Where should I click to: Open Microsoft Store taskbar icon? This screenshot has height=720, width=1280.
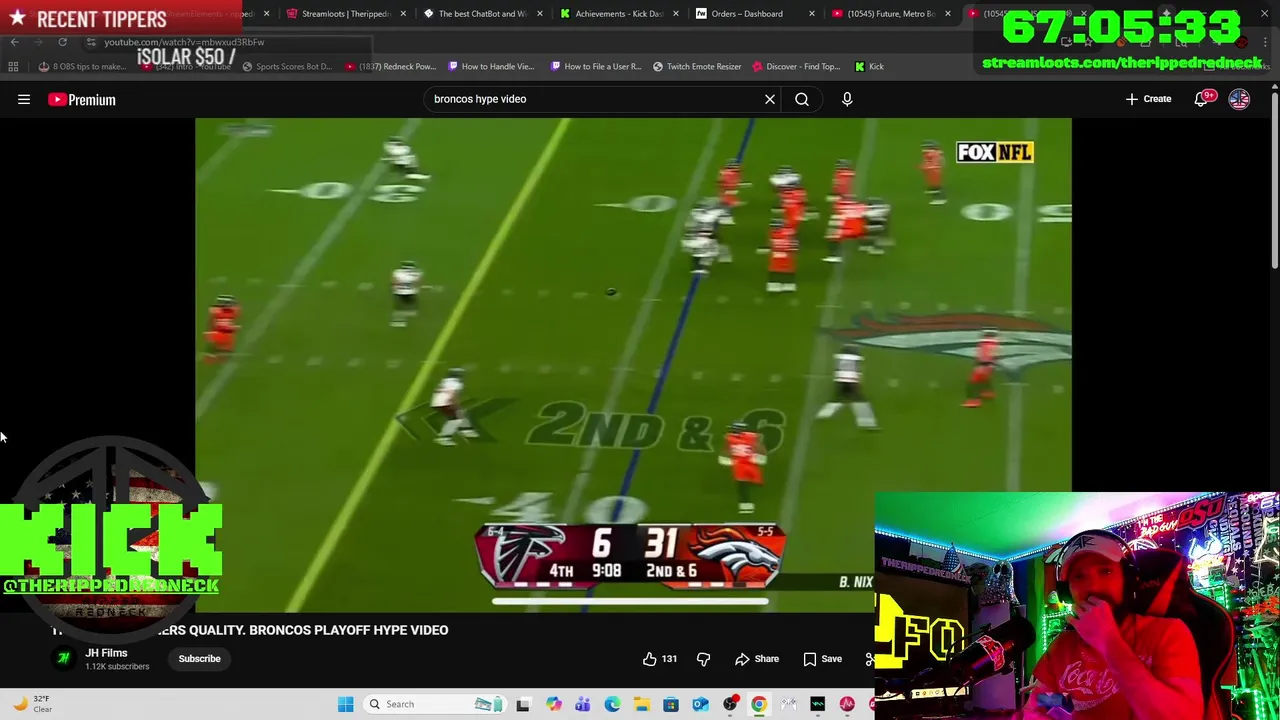click(671, 704)
